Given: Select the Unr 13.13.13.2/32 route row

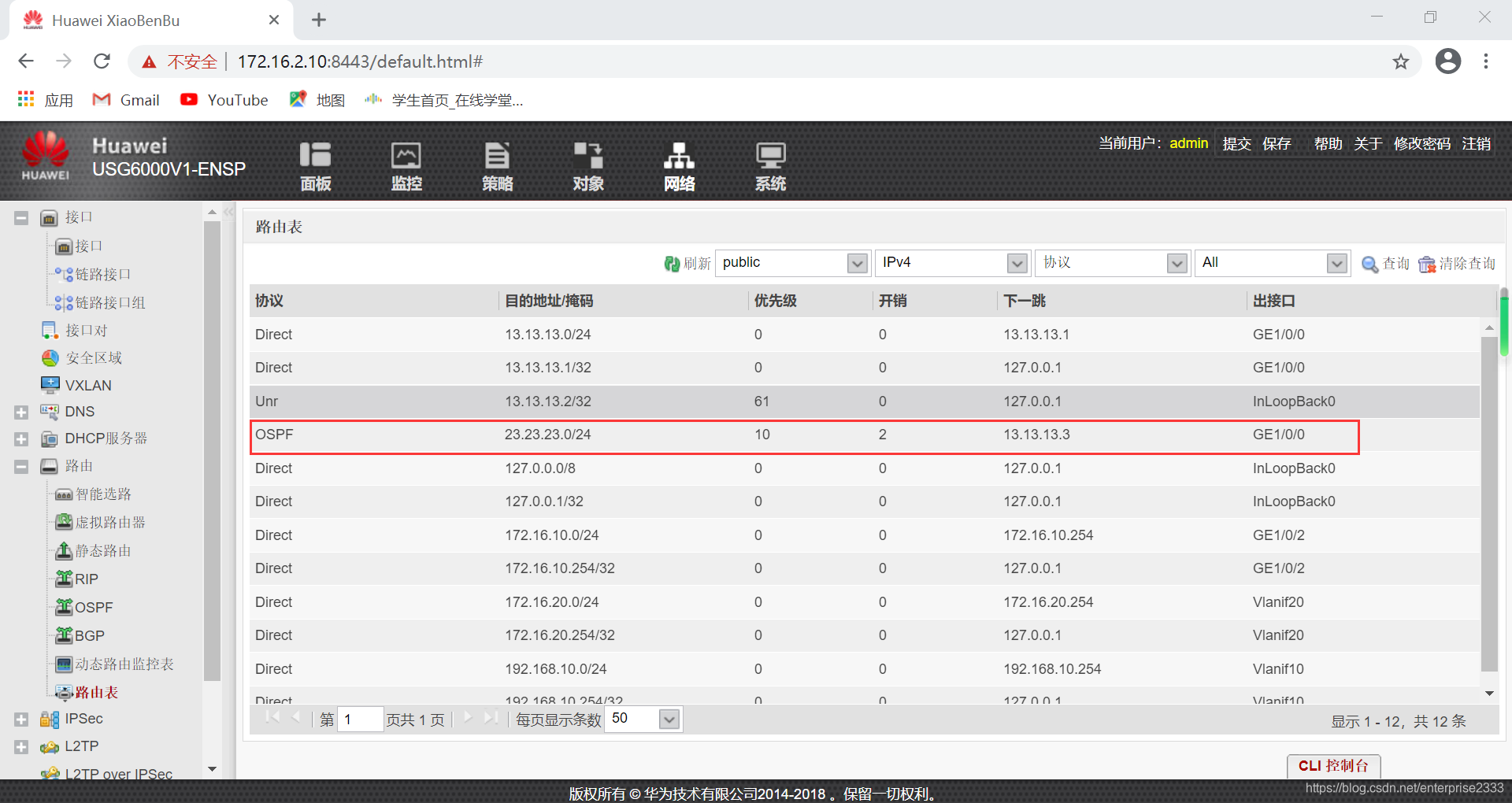Looking at the screenshot, I should point(865,401).
